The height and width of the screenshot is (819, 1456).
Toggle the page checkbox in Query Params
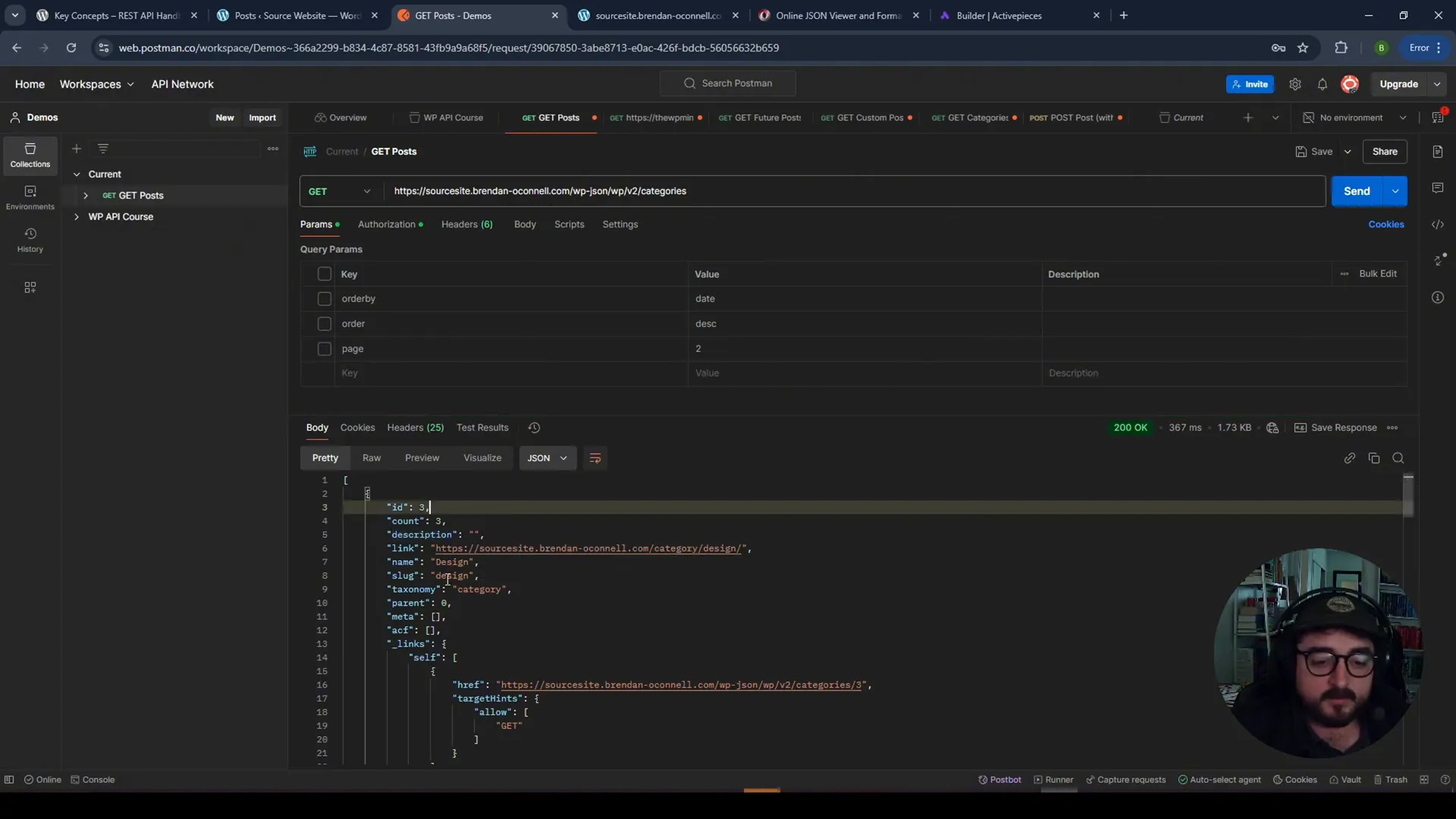[325, 348]
